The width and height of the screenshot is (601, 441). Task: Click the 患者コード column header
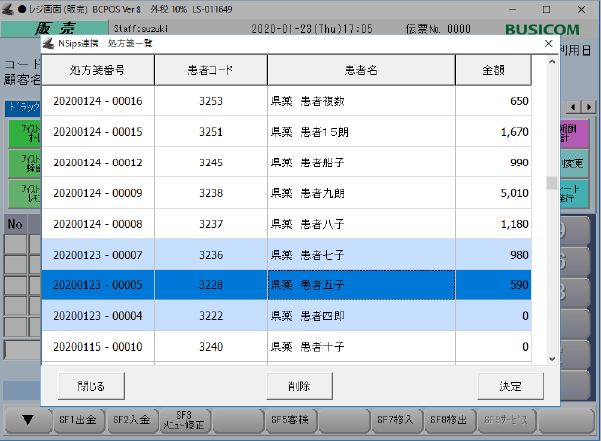pyautogui.click(x=210, y=70)
